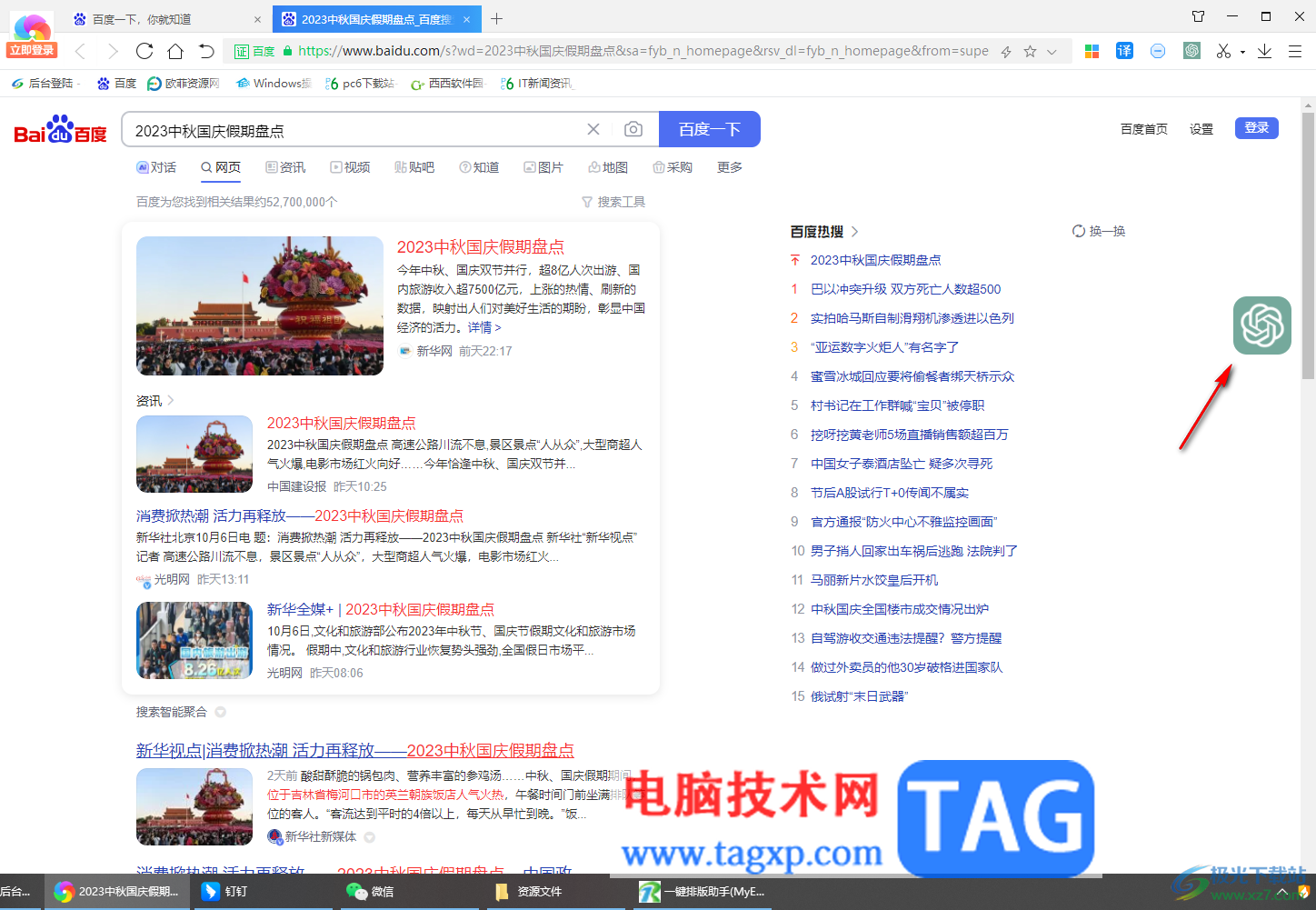Open the 微信 taskbar item
The height and width of the screenshot is (910, 1316).
370,891
